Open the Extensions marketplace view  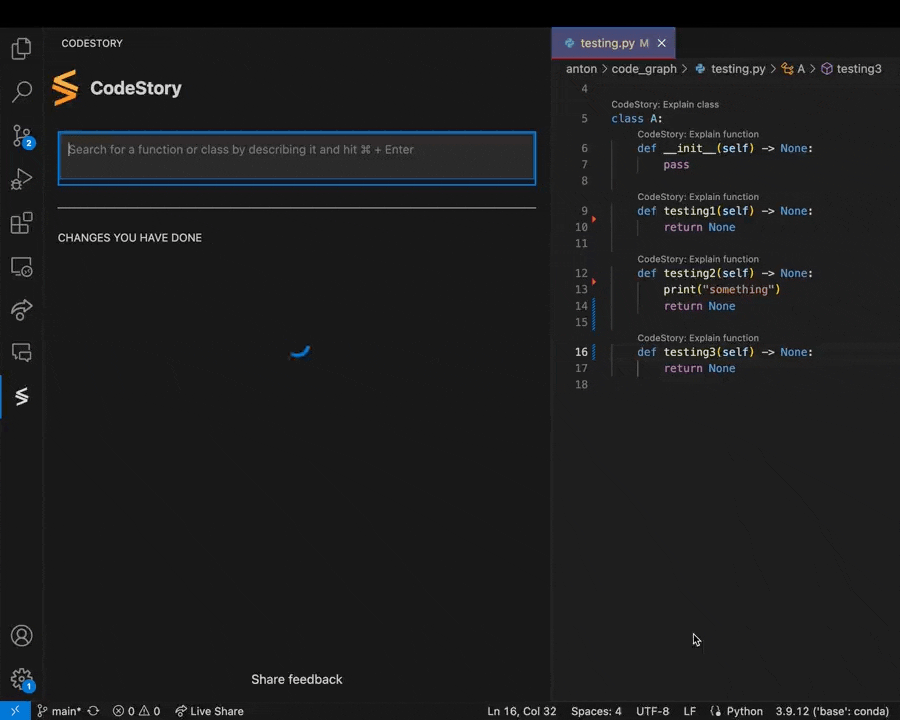coord(21,223)
